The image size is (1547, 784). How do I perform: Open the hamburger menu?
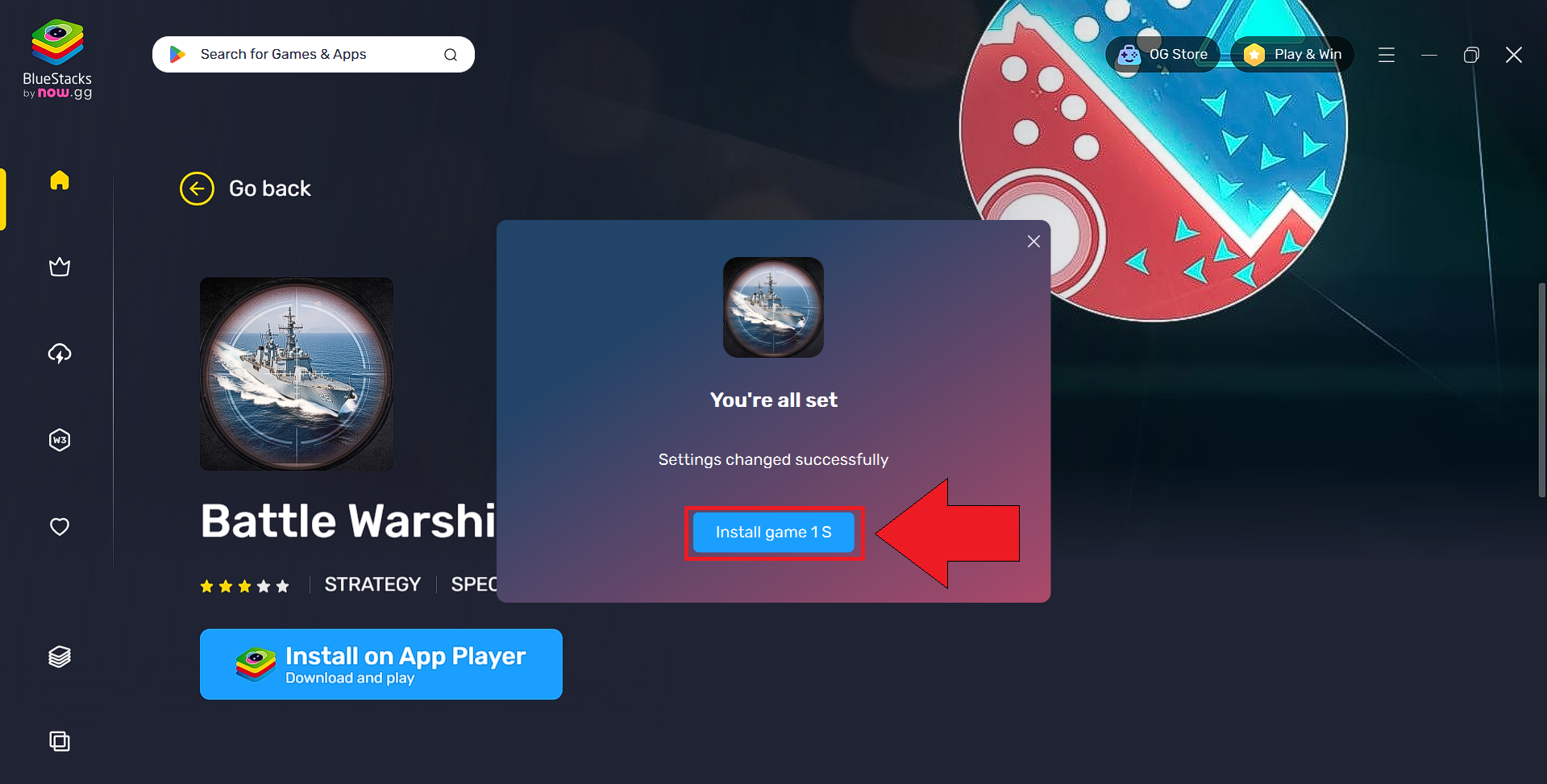pos(1387,55)
